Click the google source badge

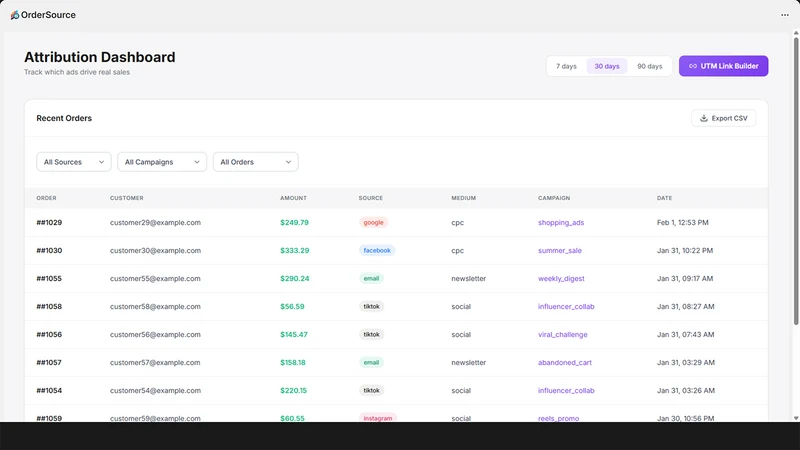(x=373, y=222)
